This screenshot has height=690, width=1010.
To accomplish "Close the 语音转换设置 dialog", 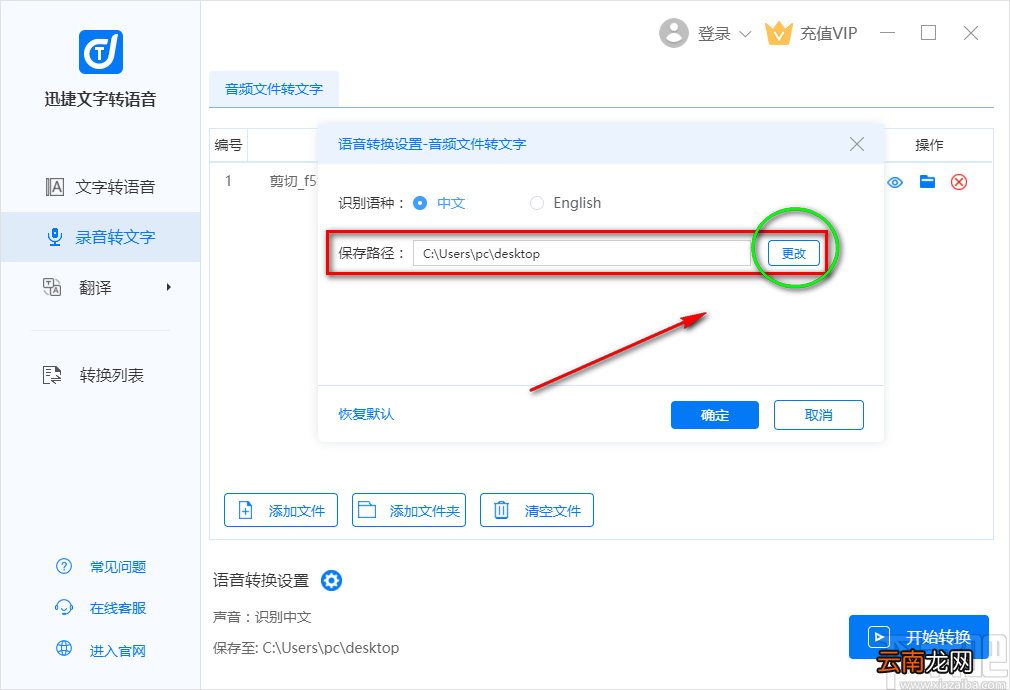I will (x=857, y=144).
